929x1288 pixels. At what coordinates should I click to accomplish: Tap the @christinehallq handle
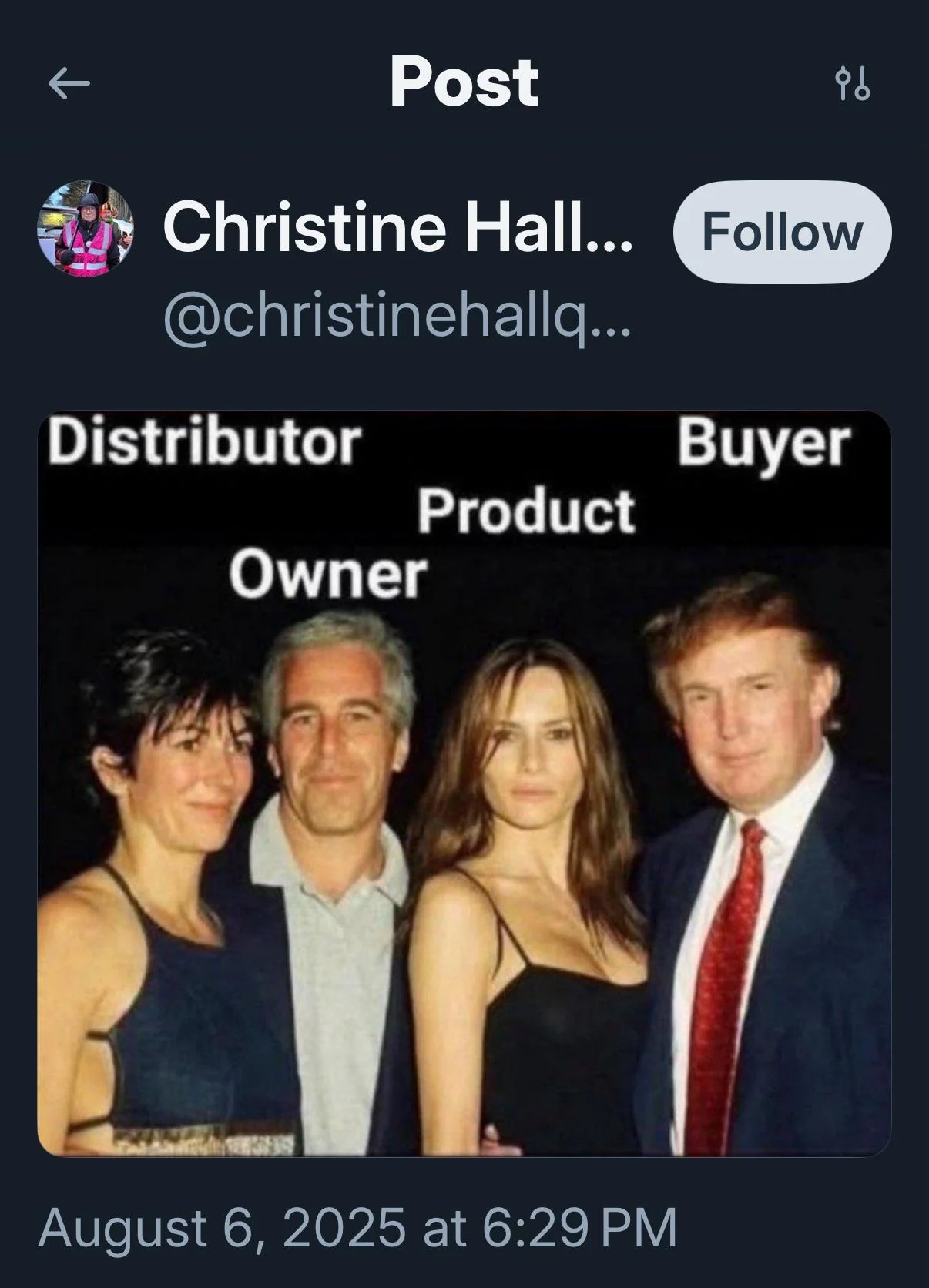point(397,316)
